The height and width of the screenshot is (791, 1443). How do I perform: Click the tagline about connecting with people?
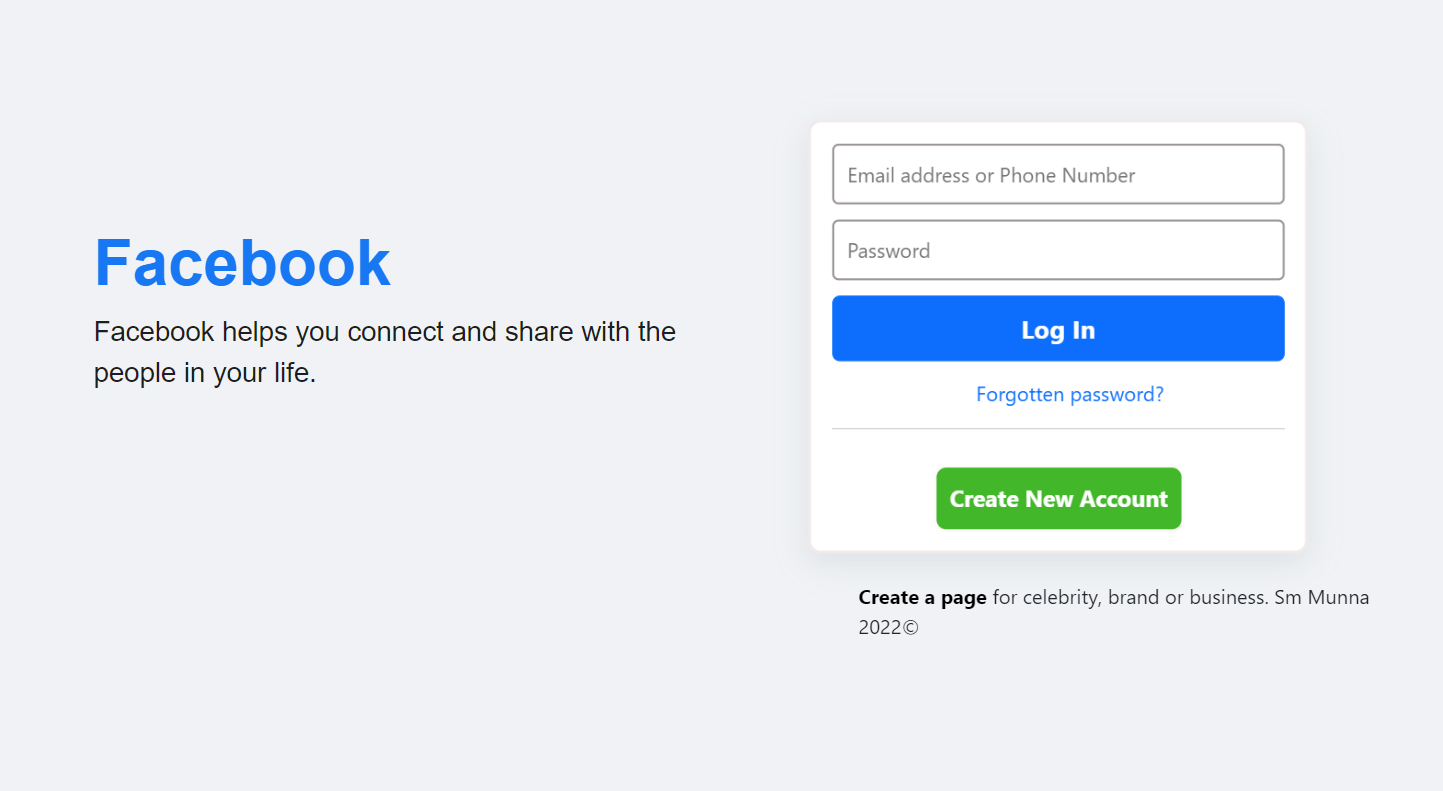coord(384,351)
